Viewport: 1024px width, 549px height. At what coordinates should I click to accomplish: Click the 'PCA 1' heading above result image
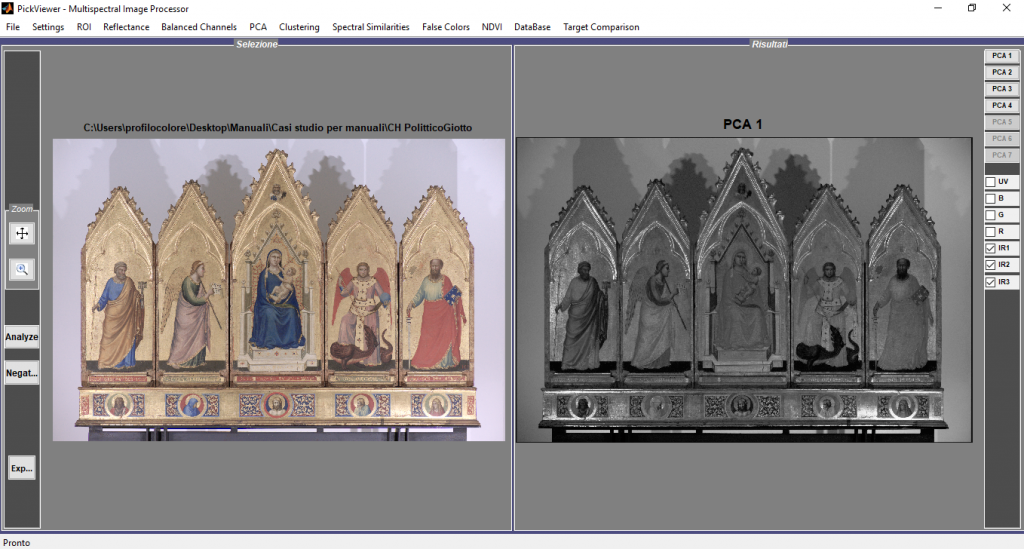(743, 124)
